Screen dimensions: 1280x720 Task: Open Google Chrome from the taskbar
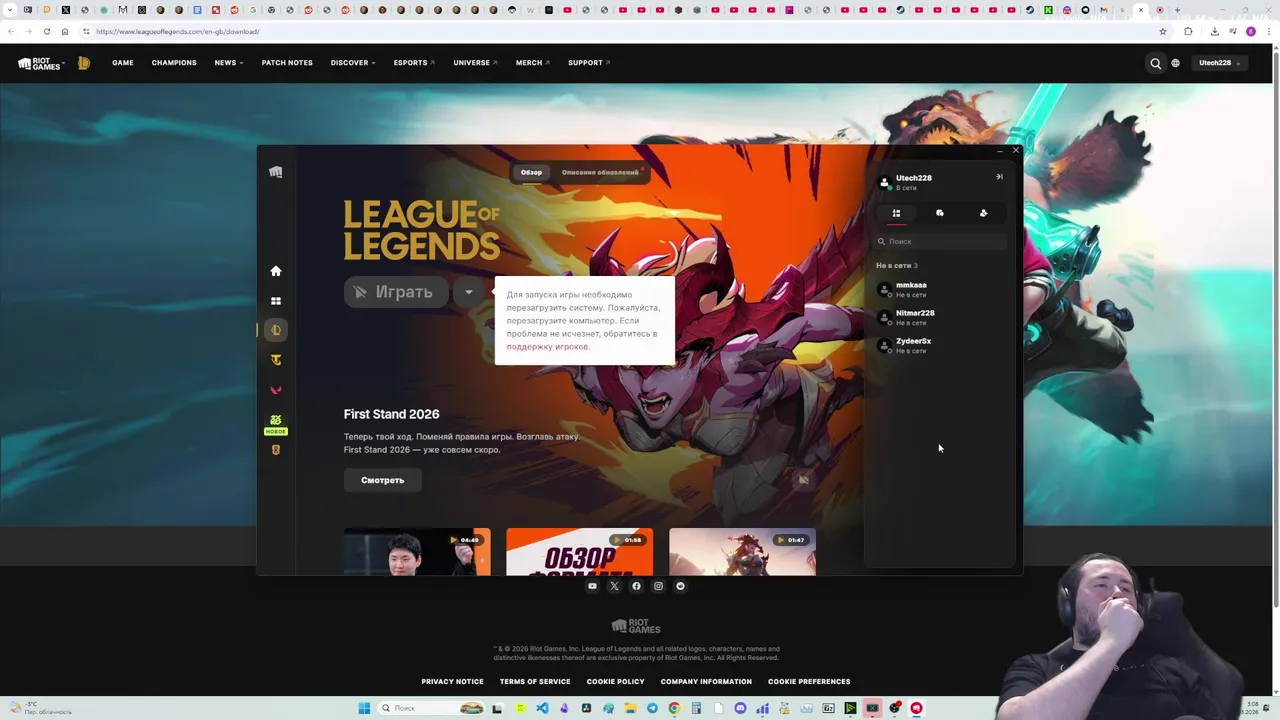674,708
